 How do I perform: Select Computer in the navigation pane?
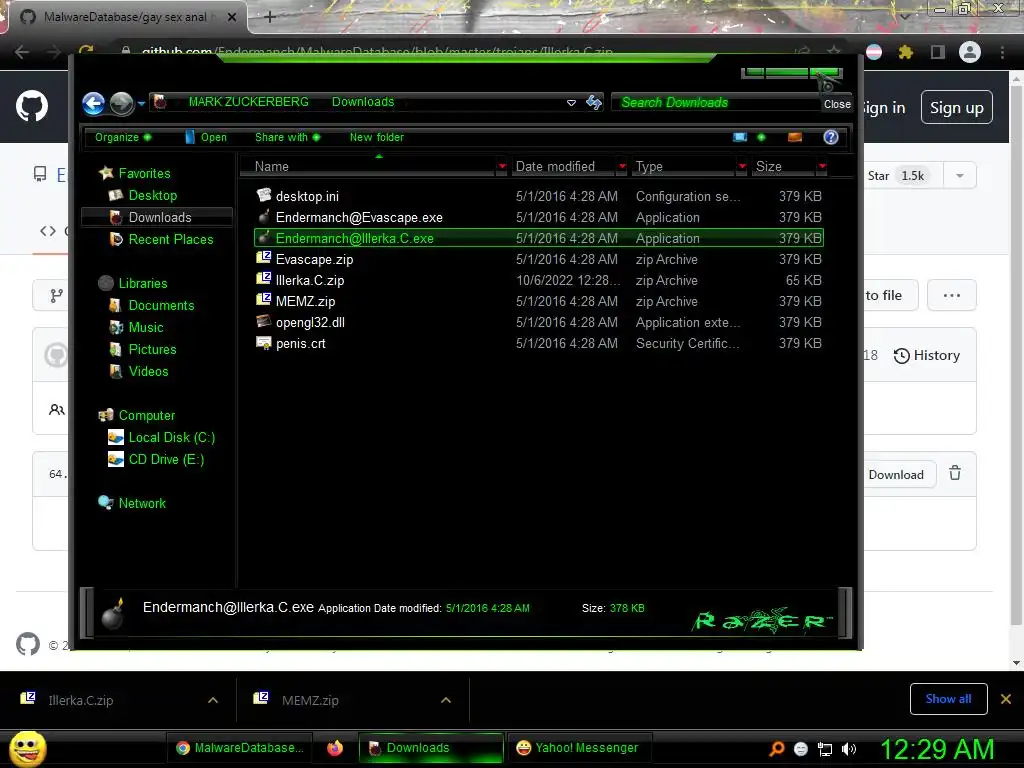pos(146,415)
